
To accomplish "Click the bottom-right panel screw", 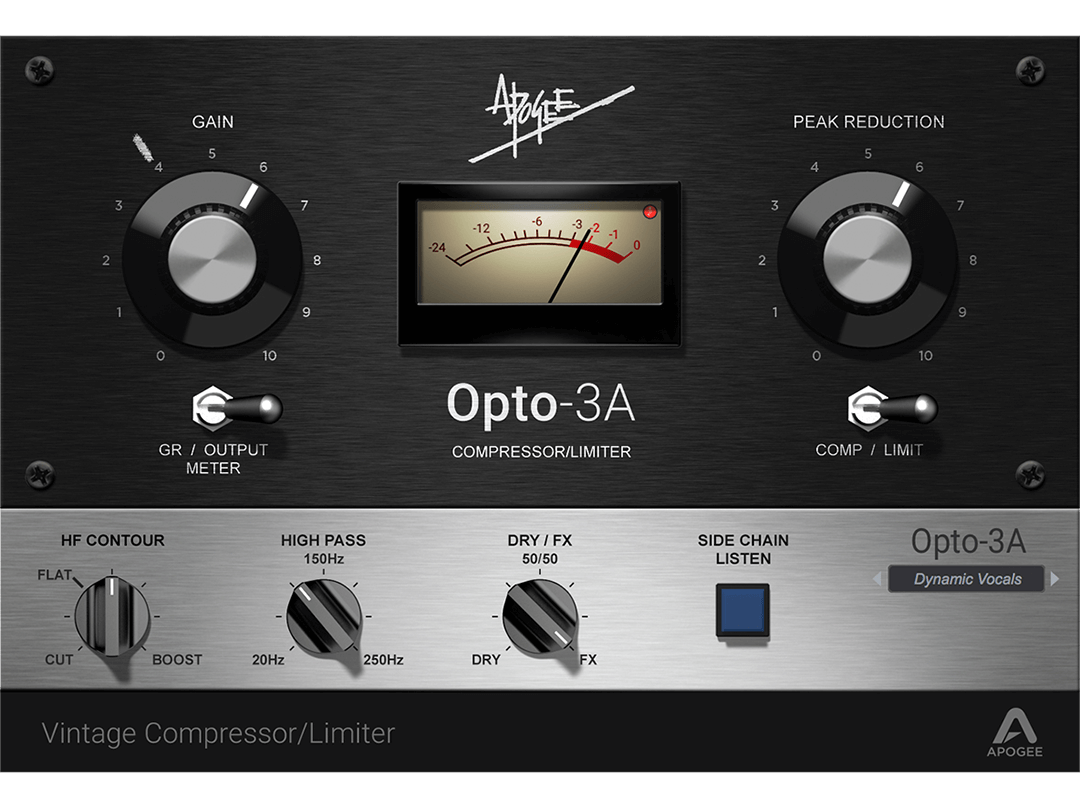I will click(x=1030, y=474).
